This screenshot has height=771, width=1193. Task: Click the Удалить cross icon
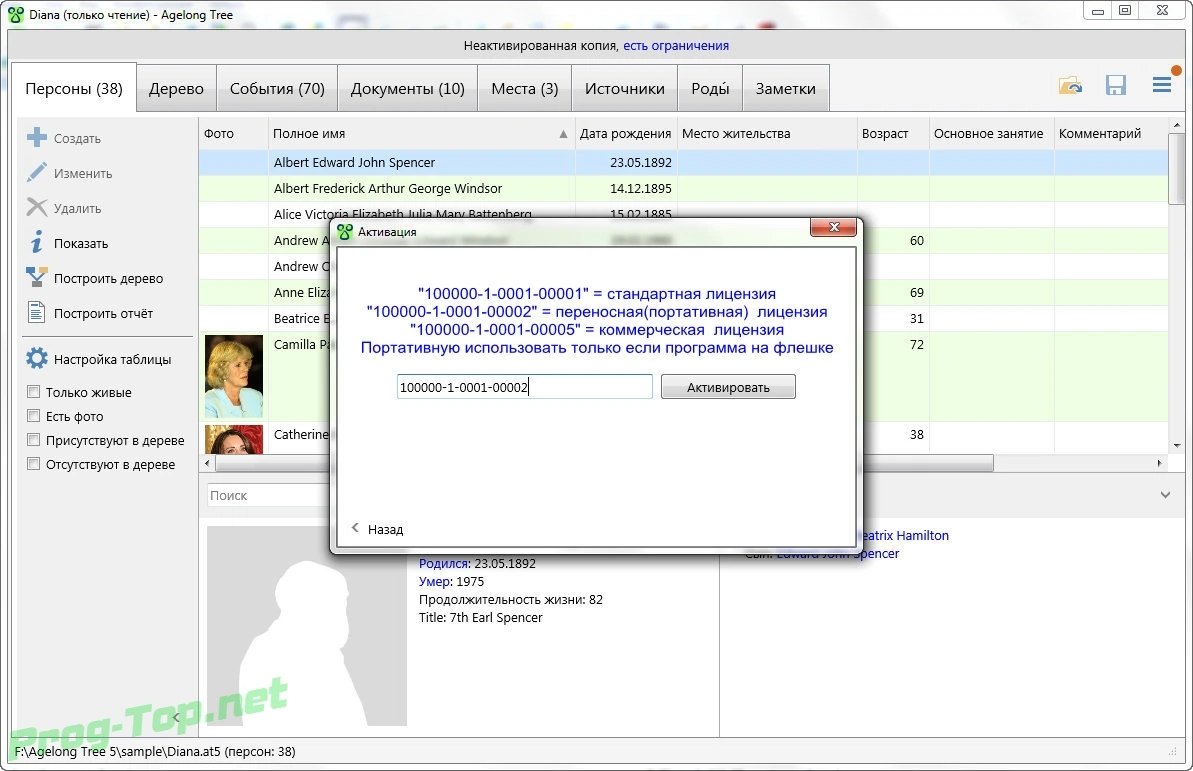tap(37, 208)
